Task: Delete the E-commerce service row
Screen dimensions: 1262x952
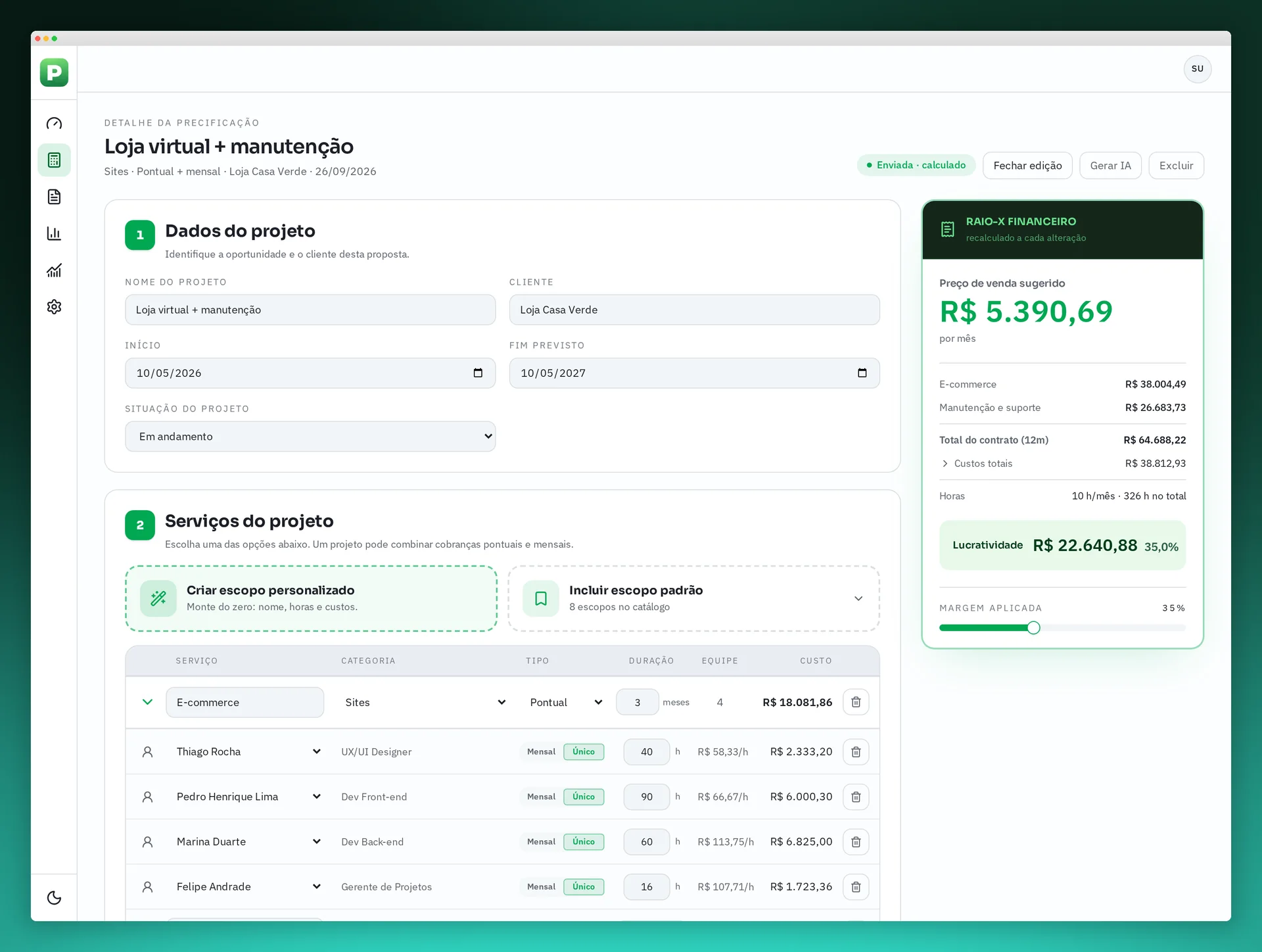Action: [x=856, y=702]
